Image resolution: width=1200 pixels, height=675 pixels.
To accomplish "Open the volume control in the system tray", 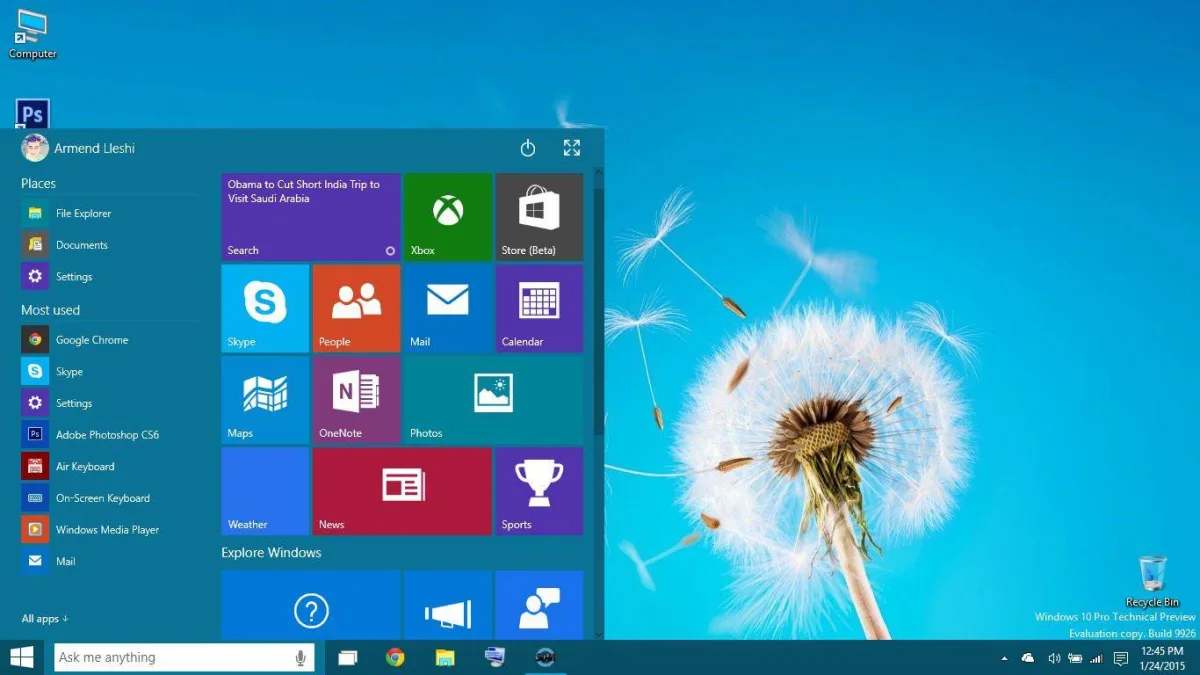I will point(1053,657).
